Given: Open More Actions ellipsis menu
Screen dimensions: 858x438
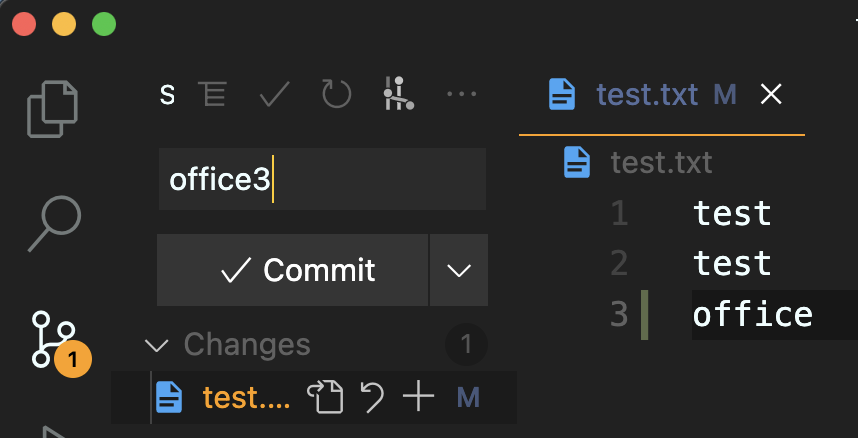Looking at the screenshot, I should [x=461, y=95].
